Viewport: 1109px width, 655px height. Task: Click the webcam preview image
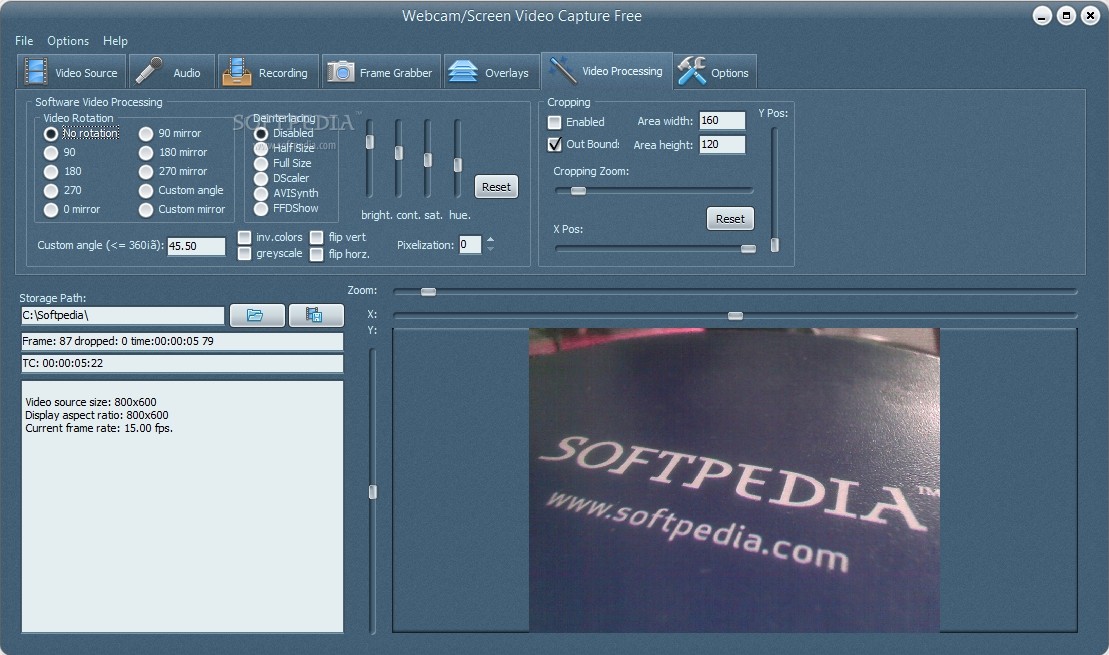tap(734, 480)
